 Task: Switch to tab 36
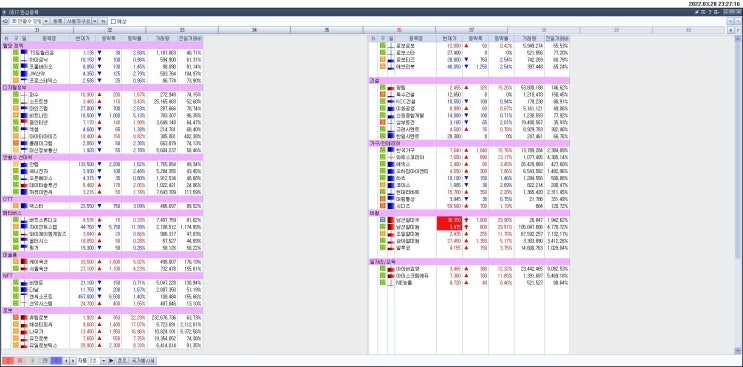(399, 30)
